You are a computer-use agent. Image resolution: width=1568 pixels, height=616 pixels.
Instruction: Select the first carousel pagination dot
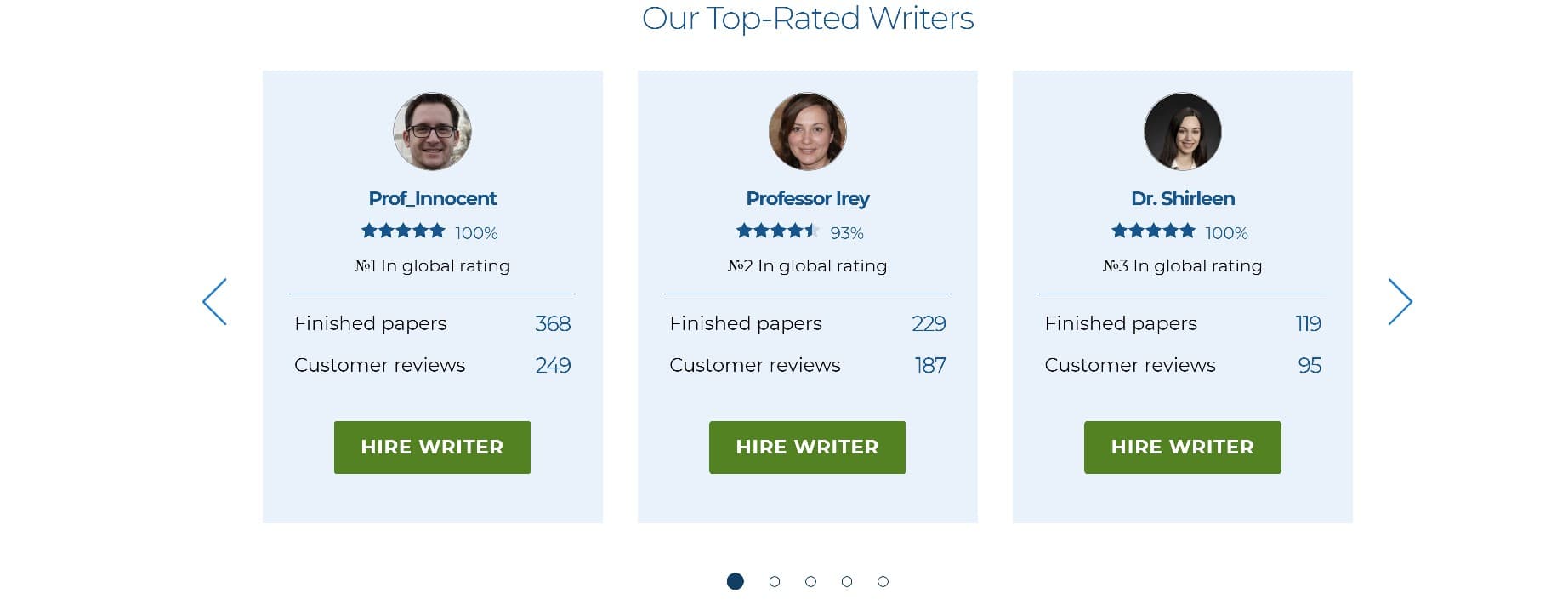point(736,581)
